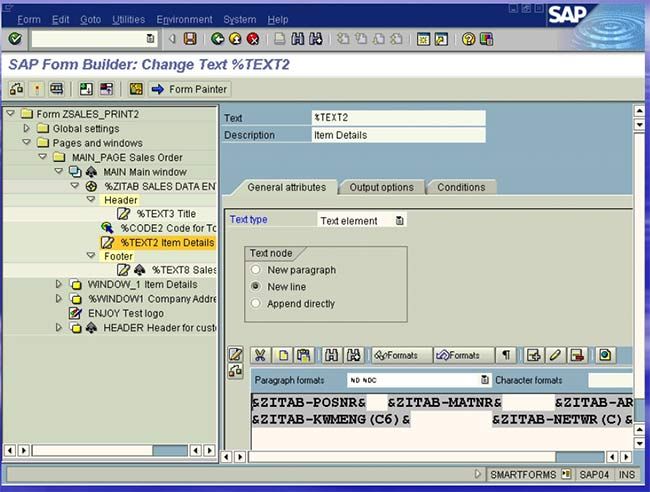Image resolution: width=650 pixels, height=492 pixels.
Task: Click the Change field pencil icon
Action: tap(555, 355)
